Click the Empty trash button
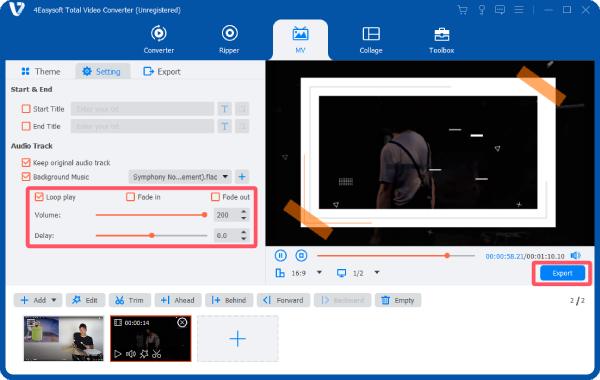Viewport: 600px width, 380px height. pos(398,300)
